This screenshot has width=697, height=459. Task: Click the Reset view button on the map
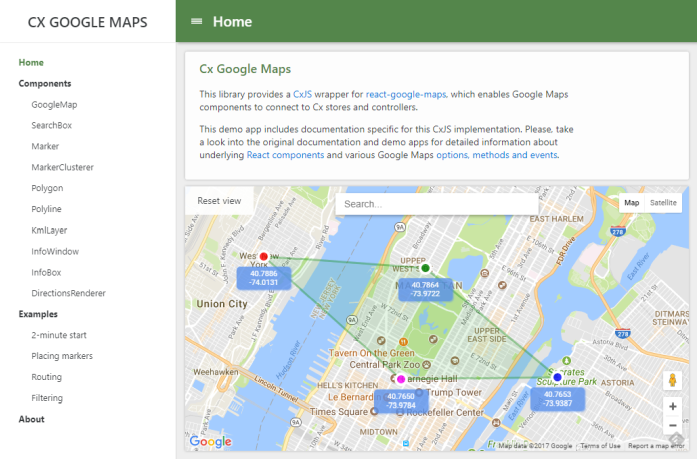tap(219, 201)
